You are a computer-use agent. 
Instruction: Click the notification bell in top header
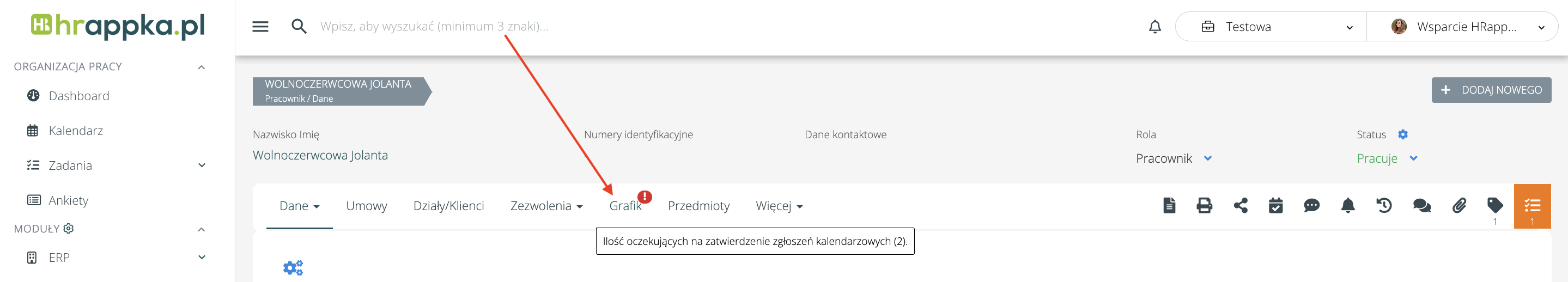click(1154, 27)
